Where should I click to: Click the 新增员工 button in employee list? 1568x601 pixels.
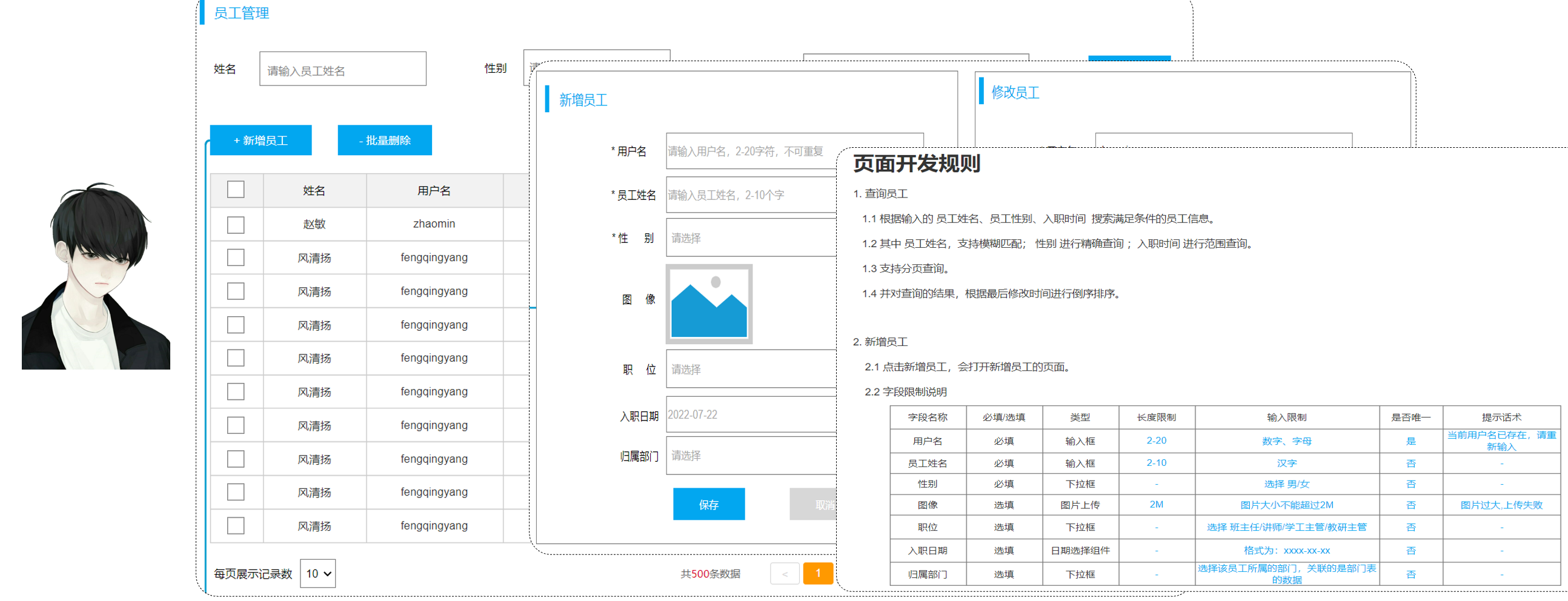pyautogui.click(x=261, y=140)
